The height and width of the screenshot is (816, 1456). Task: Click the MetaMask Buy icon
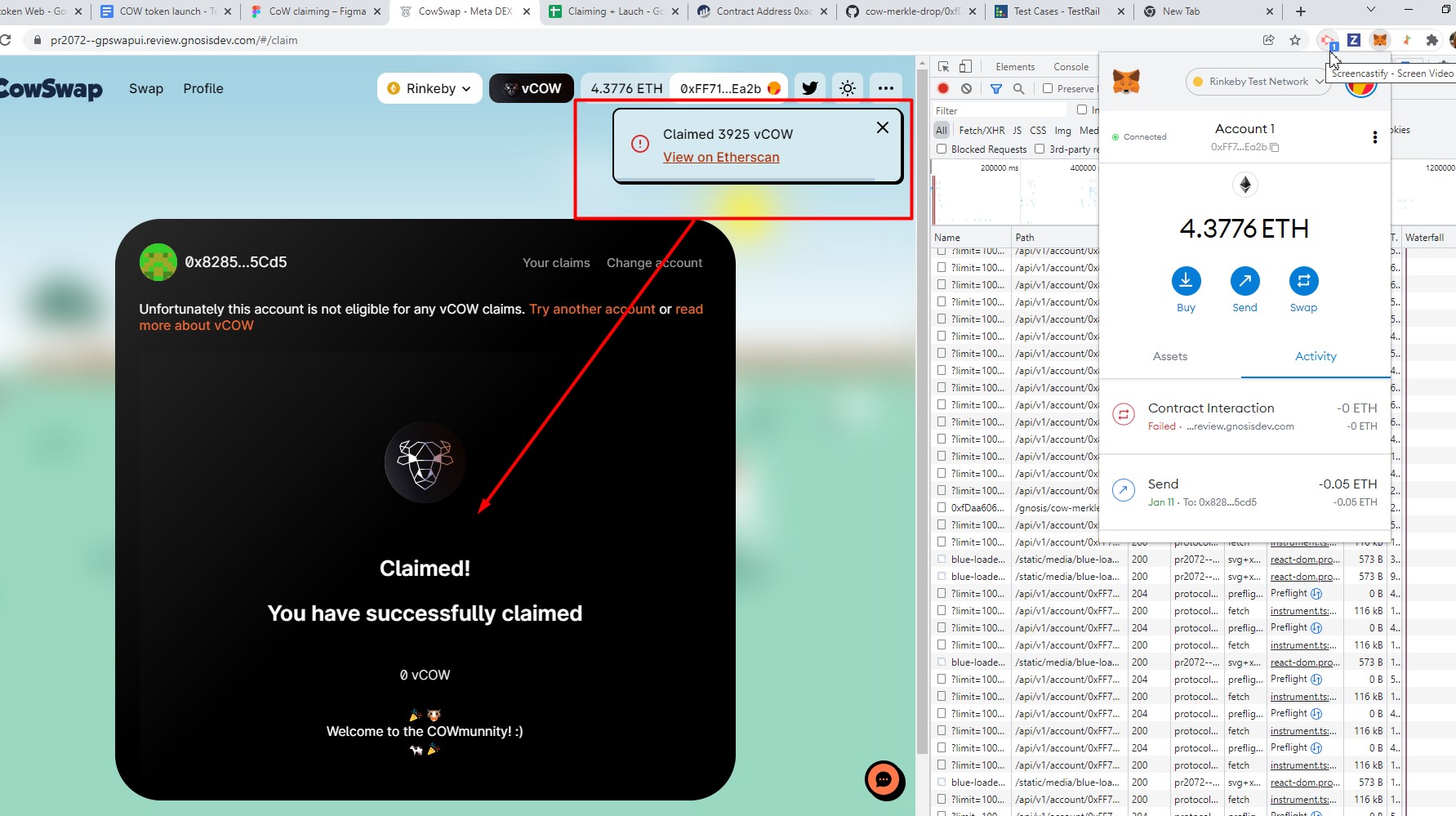point(1186,281)
